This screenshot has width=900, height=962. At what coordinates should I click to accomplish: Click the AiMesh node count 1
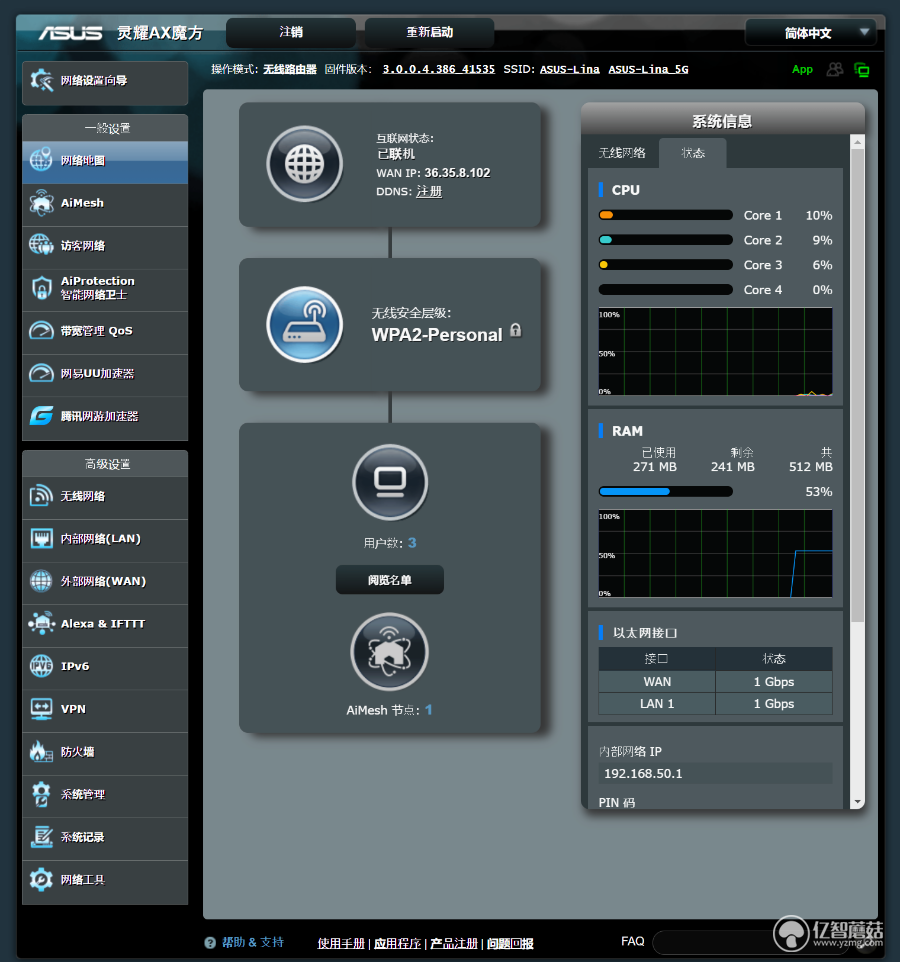click(429, 710)
